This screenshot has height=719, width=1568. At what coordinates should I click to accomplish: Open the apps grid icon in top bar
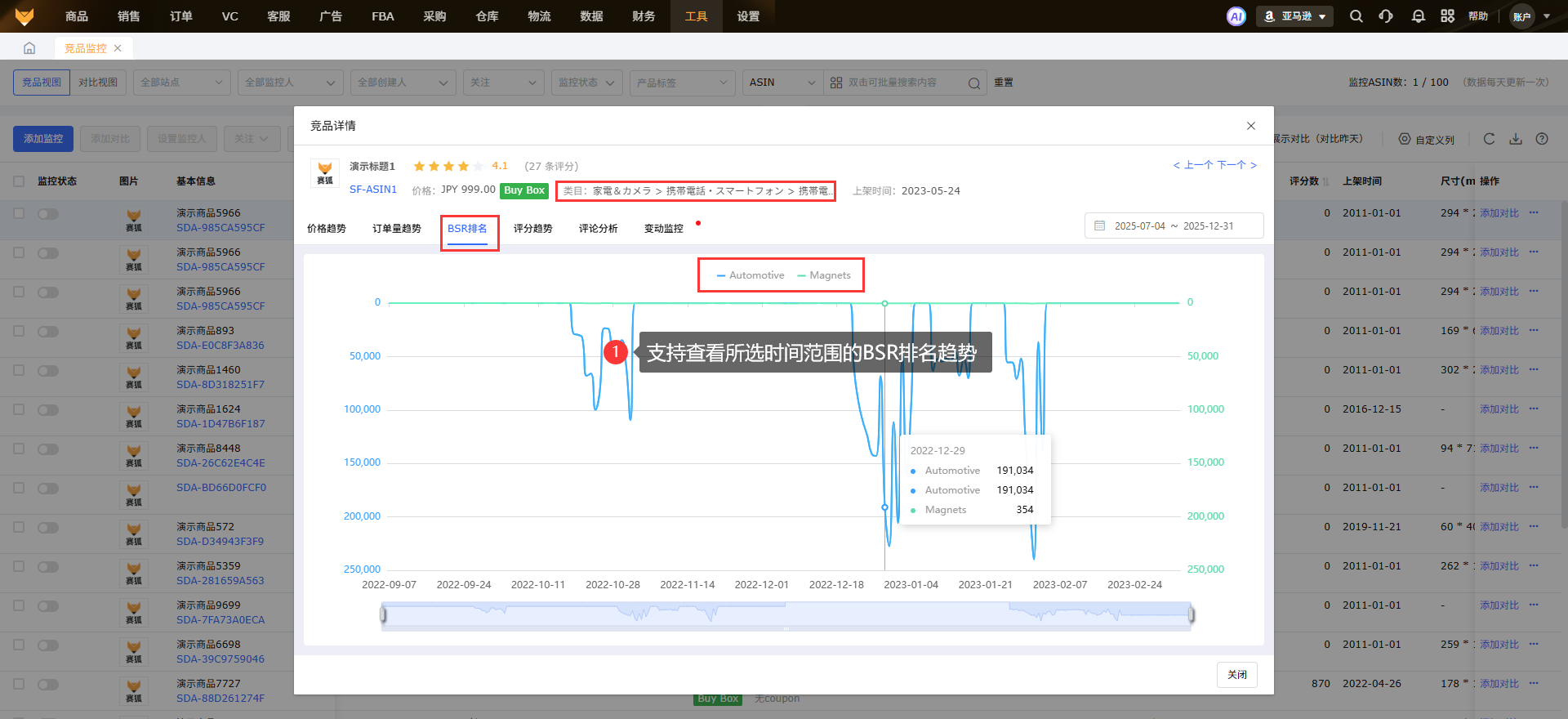click(x=1448, y=16)
